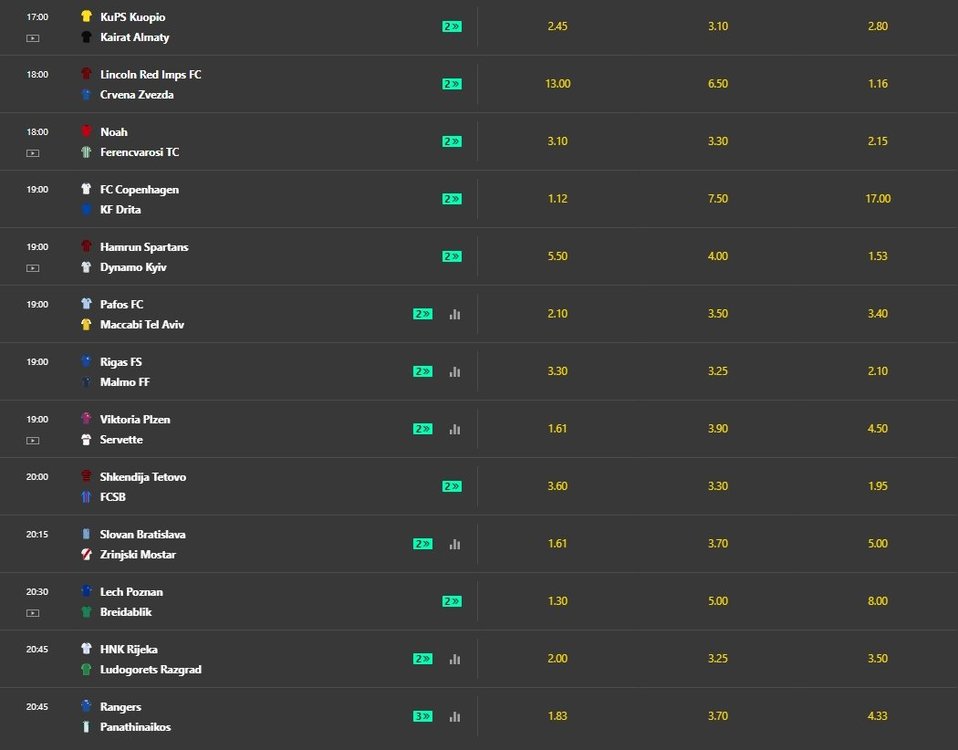Open stats chart for HNK Rijeka match
The width and height of the screenshot is (958, 750).
[x=455, y=659]
